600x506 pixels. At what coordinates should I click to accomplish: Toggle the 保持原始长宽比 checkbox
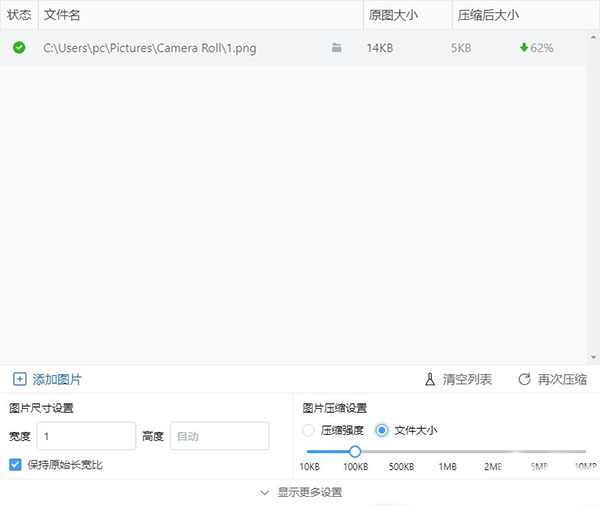(x=15, y=465)
